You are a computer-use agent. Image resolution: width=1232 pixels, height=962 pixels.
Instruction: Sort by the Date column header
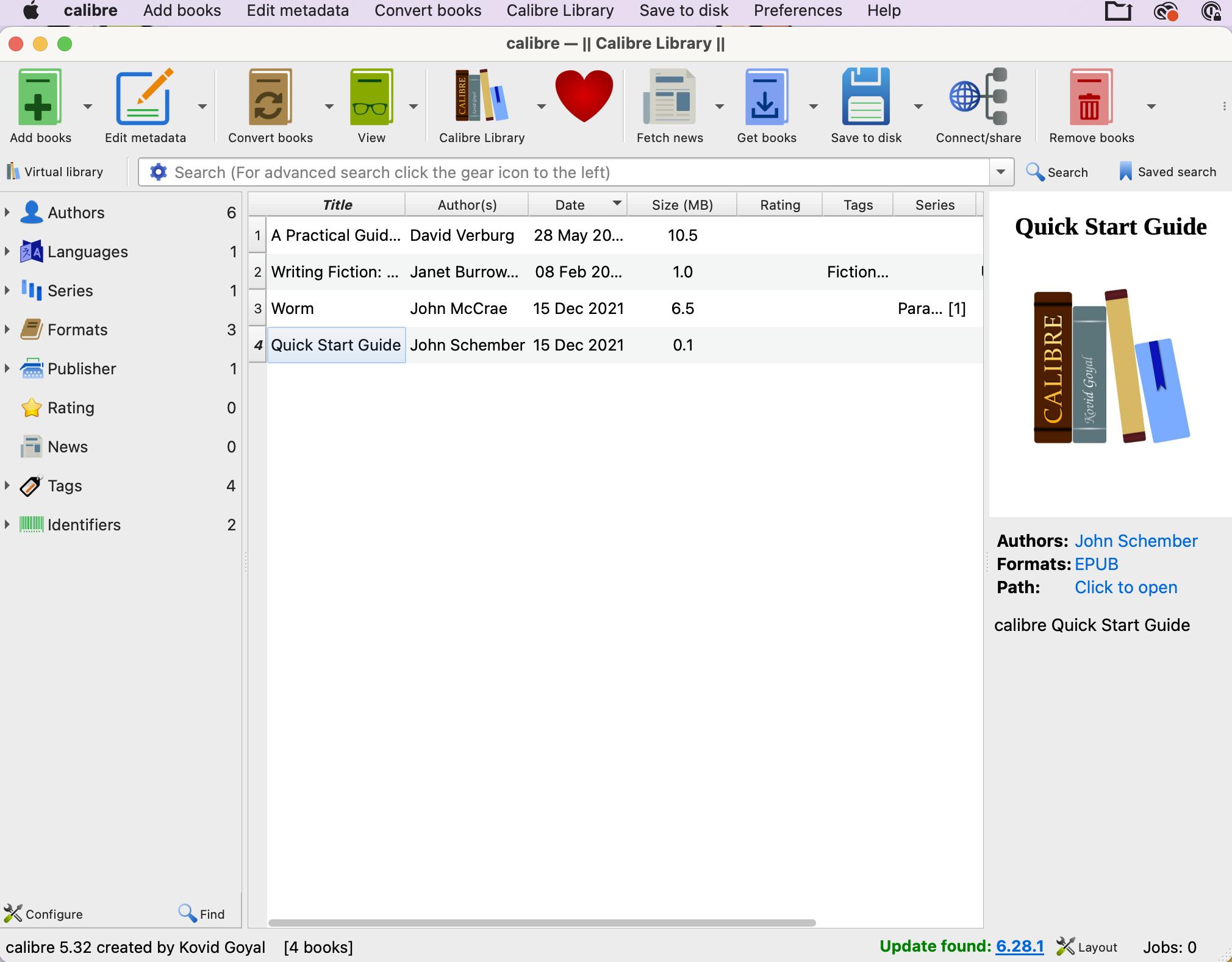(577, 205)
